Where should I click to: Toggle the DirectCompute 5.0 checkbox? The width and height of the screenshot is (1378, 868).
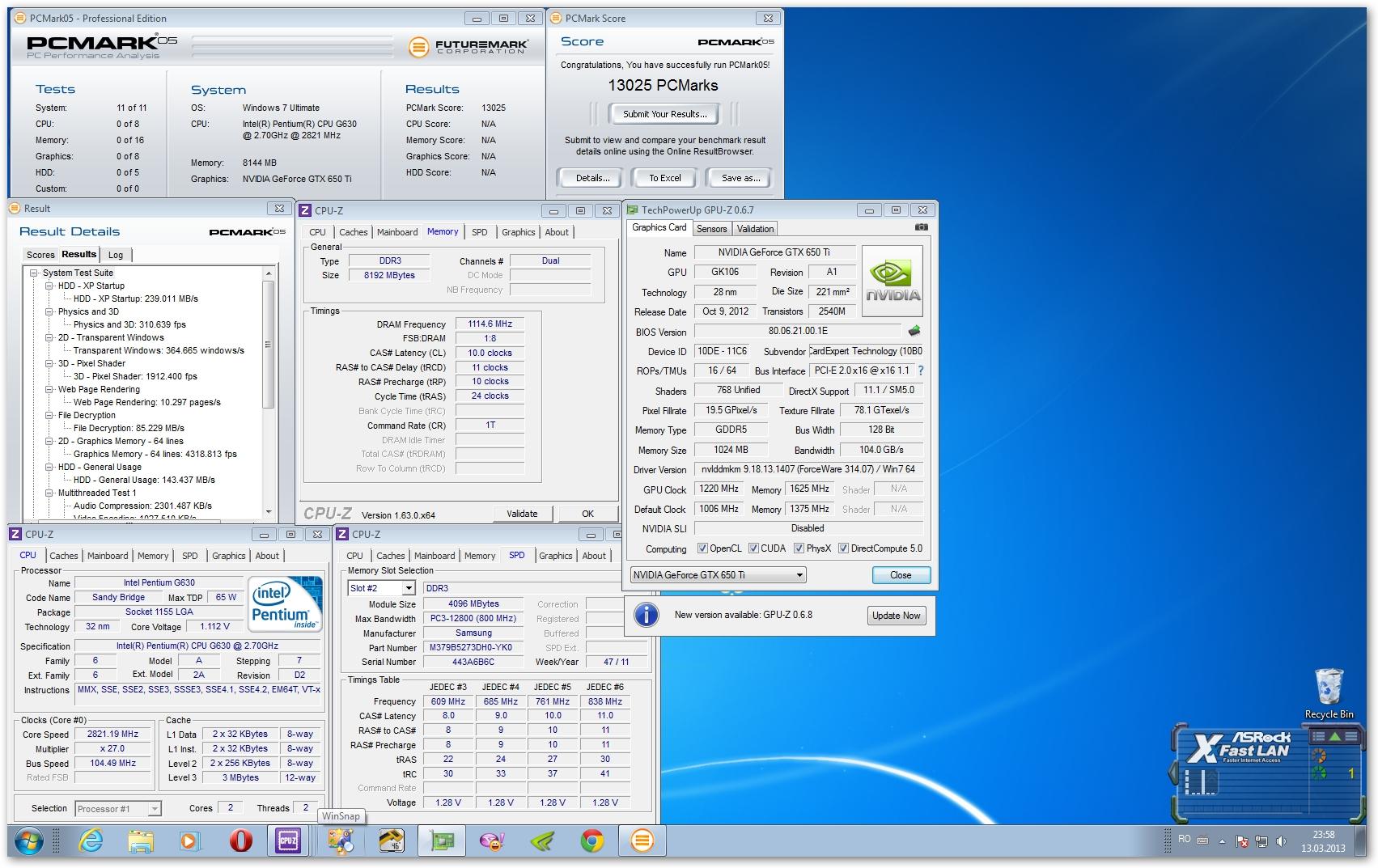point(843,548)
